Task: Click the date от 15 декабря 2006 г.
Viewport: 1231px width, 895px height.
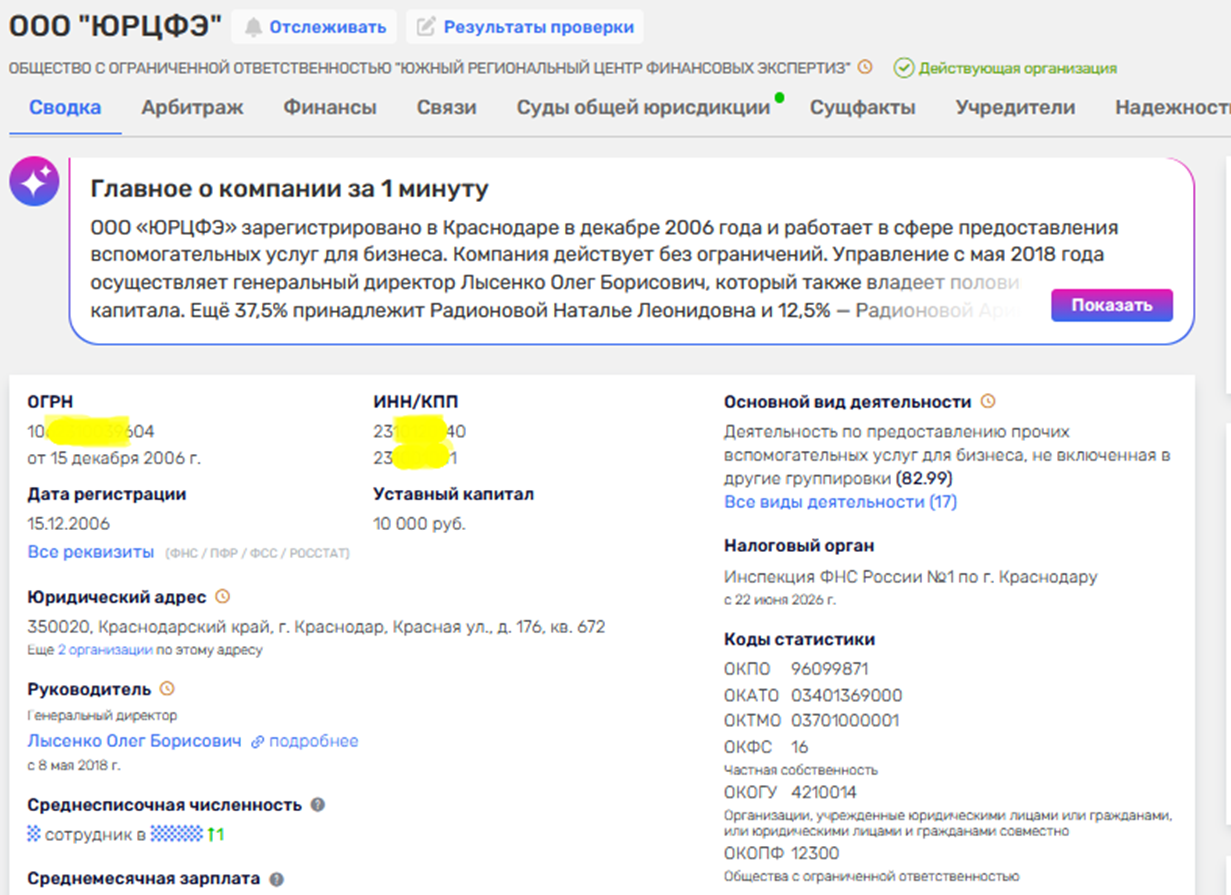Action: tap(114, 459)
